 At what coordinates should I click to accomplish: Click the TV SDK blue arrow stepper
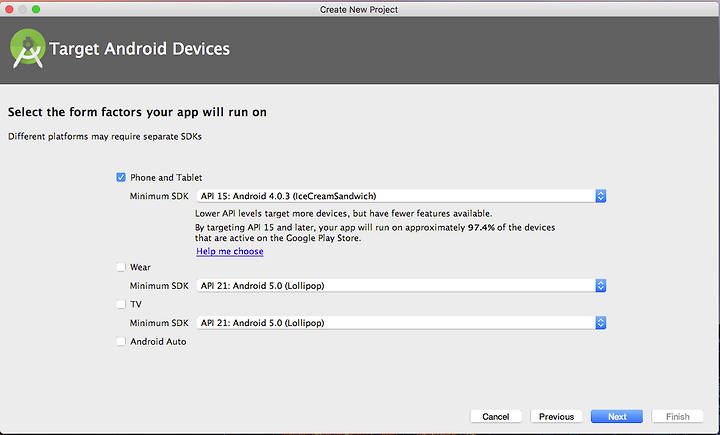pos(601,323)
